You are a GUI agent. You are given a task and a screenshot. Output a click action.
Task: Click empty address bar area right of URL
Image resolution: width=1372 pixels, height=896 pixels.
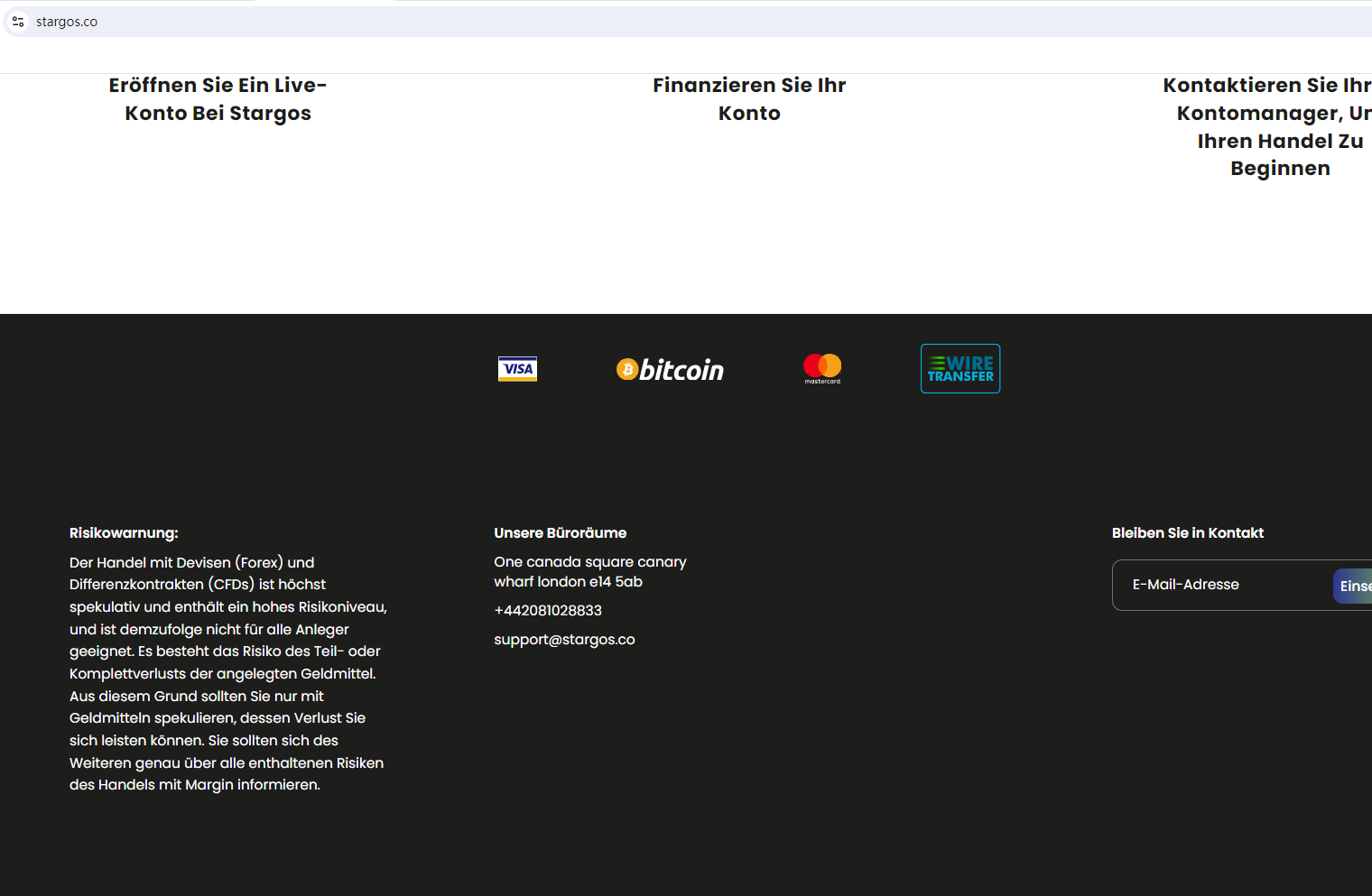tap(722, 22)
